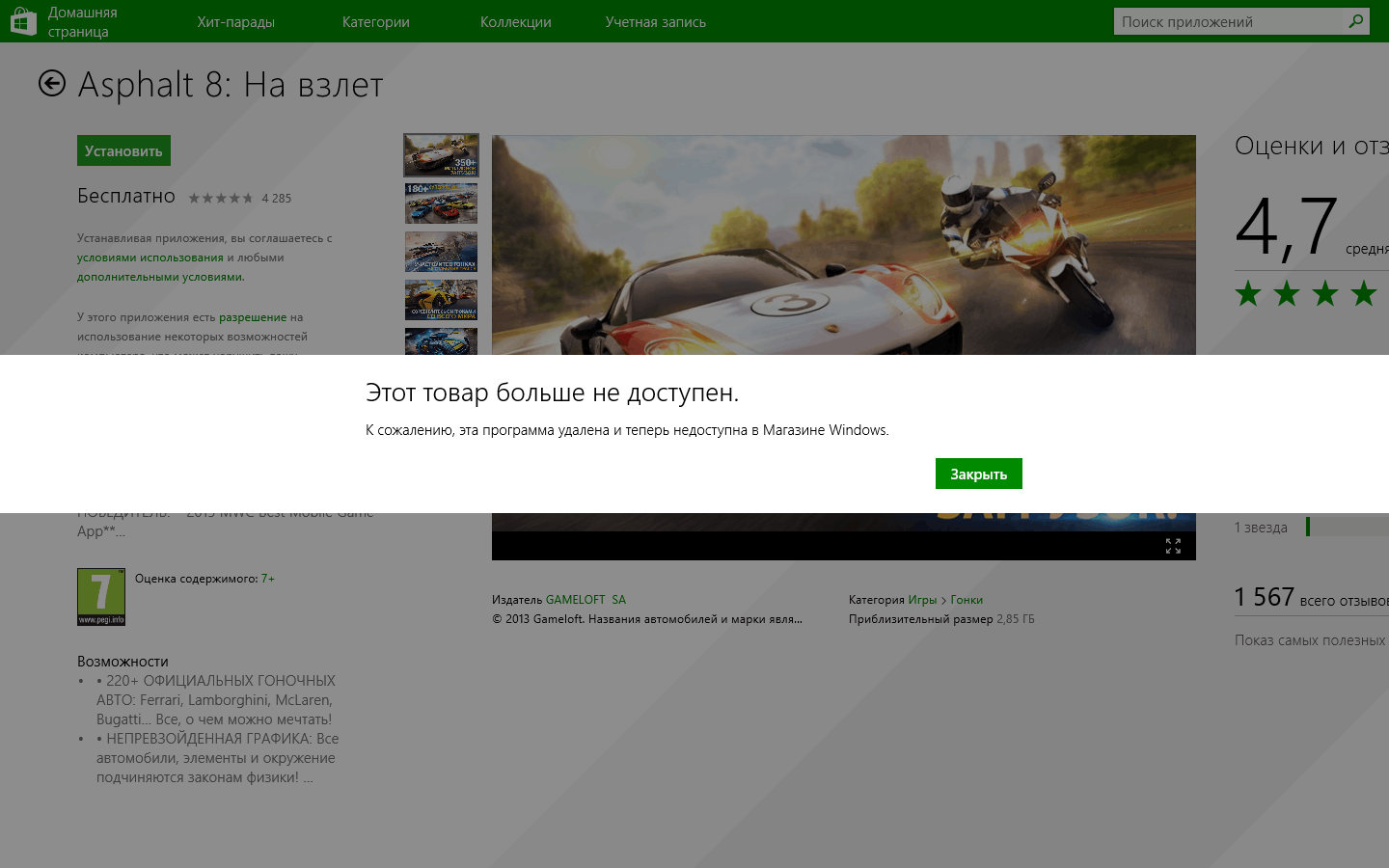Open the Игры category link

pyautogui.click(x=922, y=600)
